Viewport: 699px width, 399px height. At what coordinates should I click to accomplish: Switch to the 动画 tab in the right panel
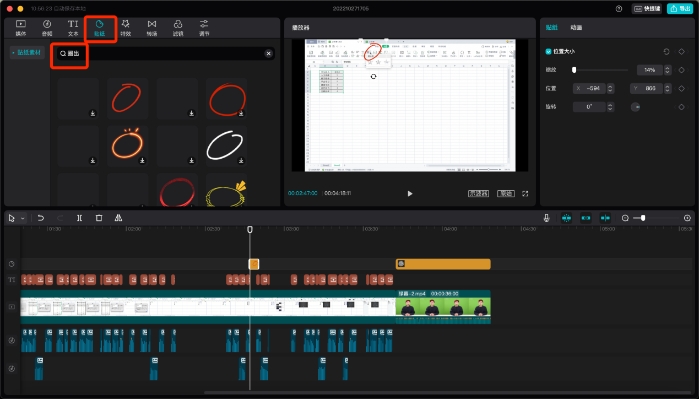(576, 28)
